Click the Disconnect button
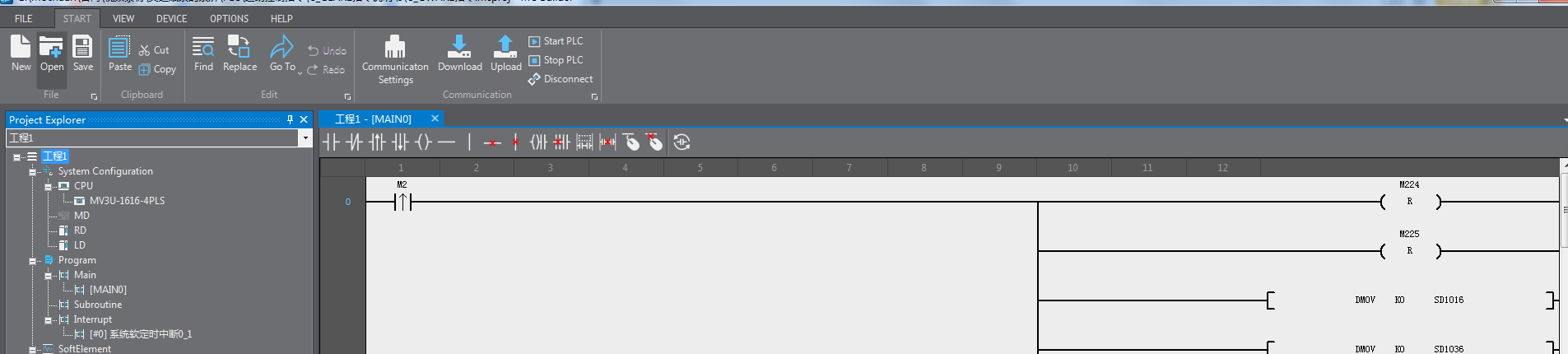The width and height of the screenshot is (1568, 354). (x=561, y=79)
